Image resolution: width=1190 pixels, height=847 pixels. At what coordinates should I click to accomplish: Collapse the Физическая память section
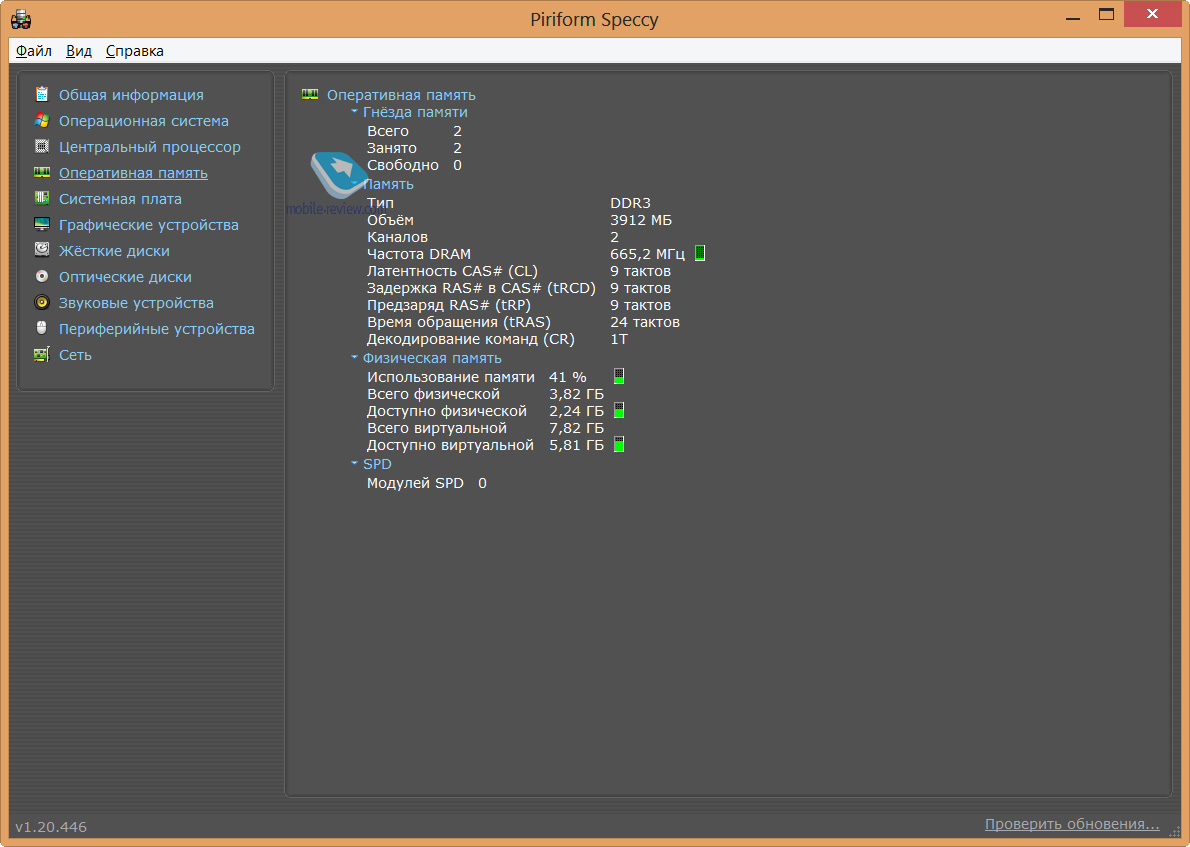354,357
